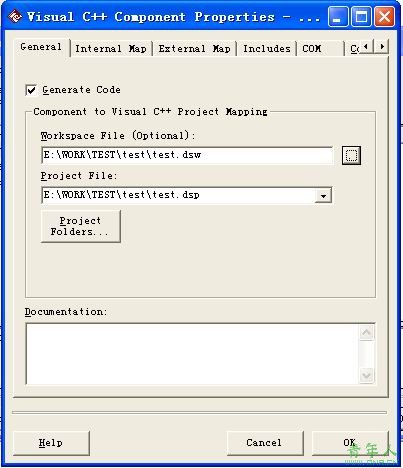This screenshot has height=468, width=403.
Task: Maximize the Component Properties window
Action: [x=361, y=17]
